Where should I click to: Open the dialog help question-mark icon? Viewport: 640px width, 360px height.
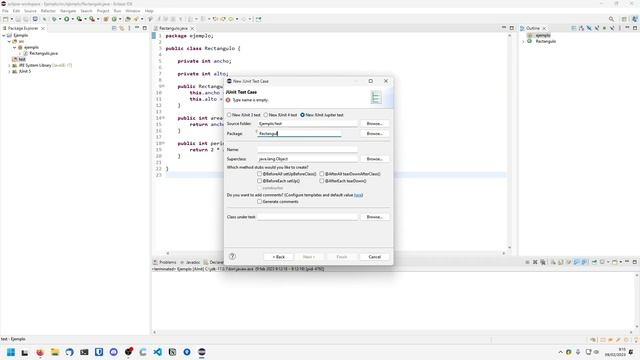232,256
